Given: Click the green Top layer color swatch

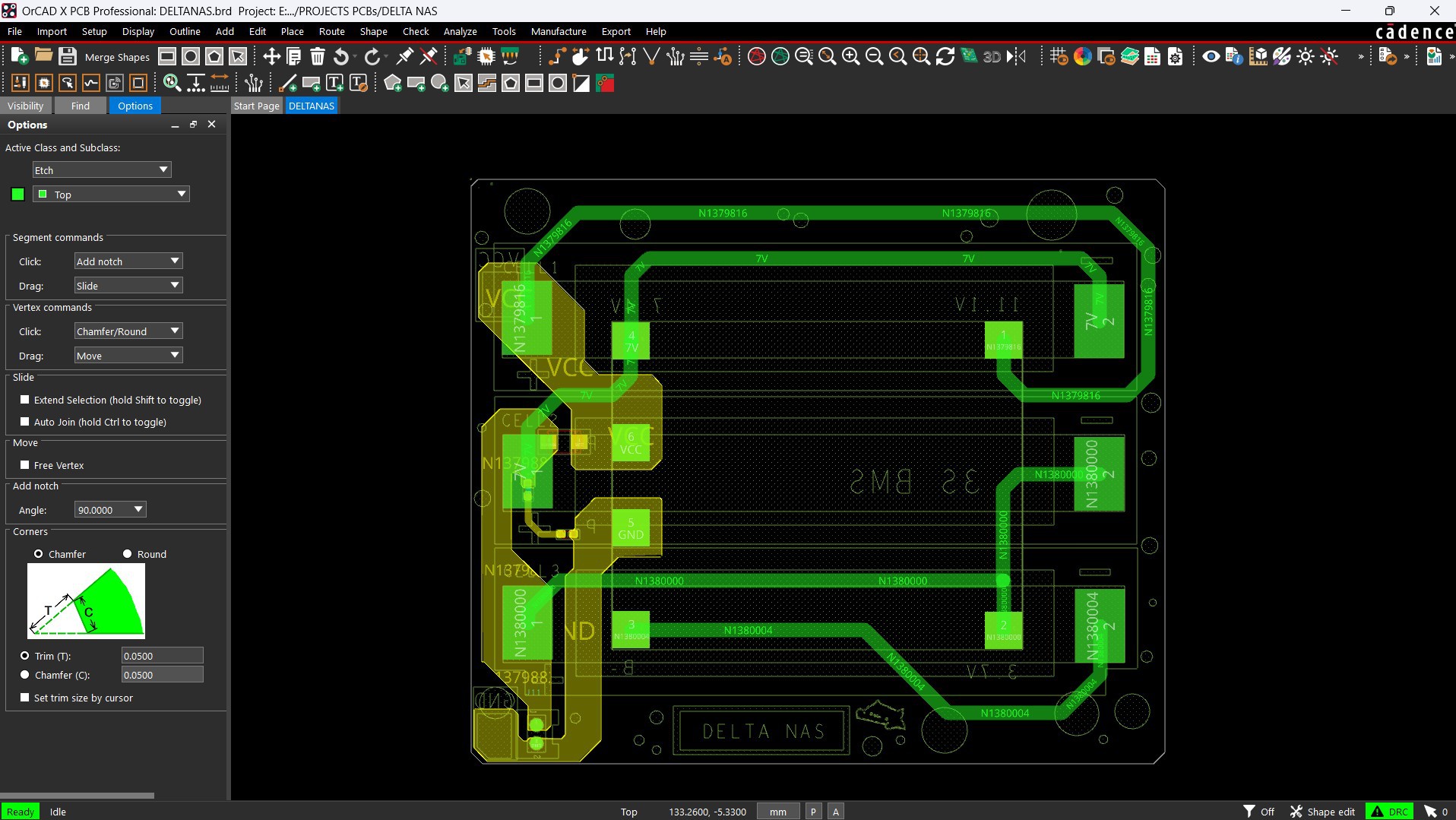Looking at the screenshot, I should [17, 194].
